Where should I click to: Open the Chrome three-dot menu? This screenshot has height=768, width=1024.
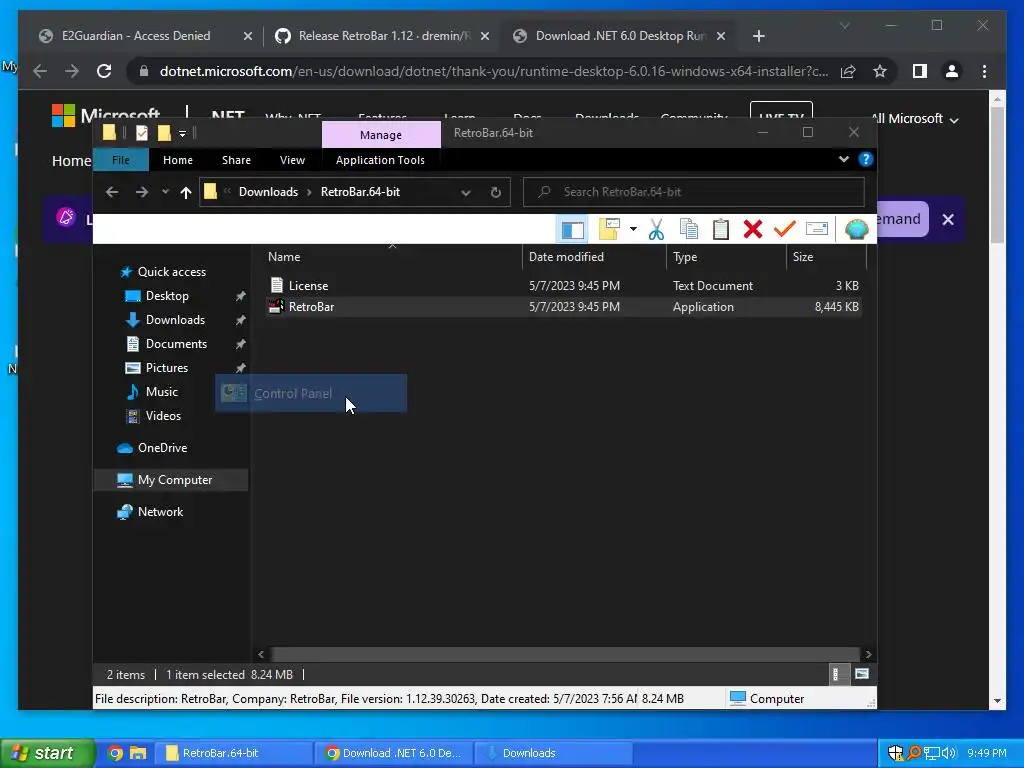coord(984,71)
